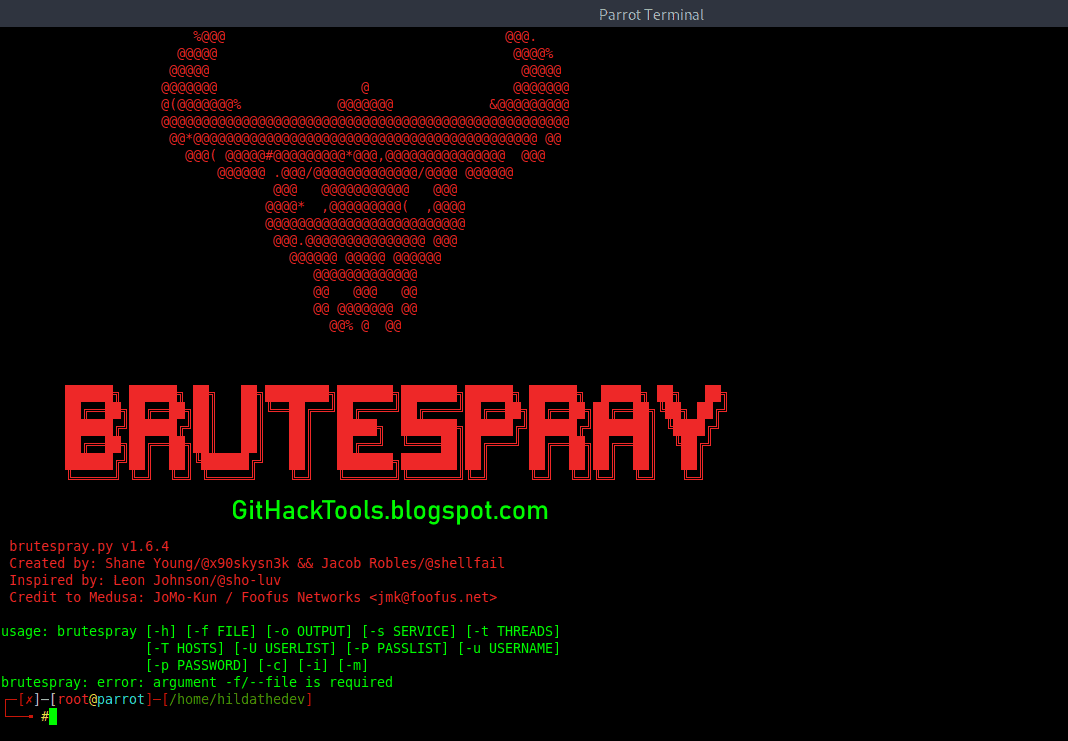The width and height of the screenshot is (1068, 741).
Task: Click the 'Credit to Medusa' line
Action: click(253, 597)
